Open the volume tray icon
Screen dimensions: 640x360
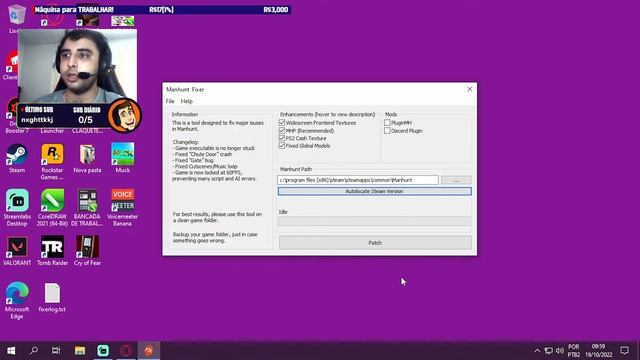560,351
